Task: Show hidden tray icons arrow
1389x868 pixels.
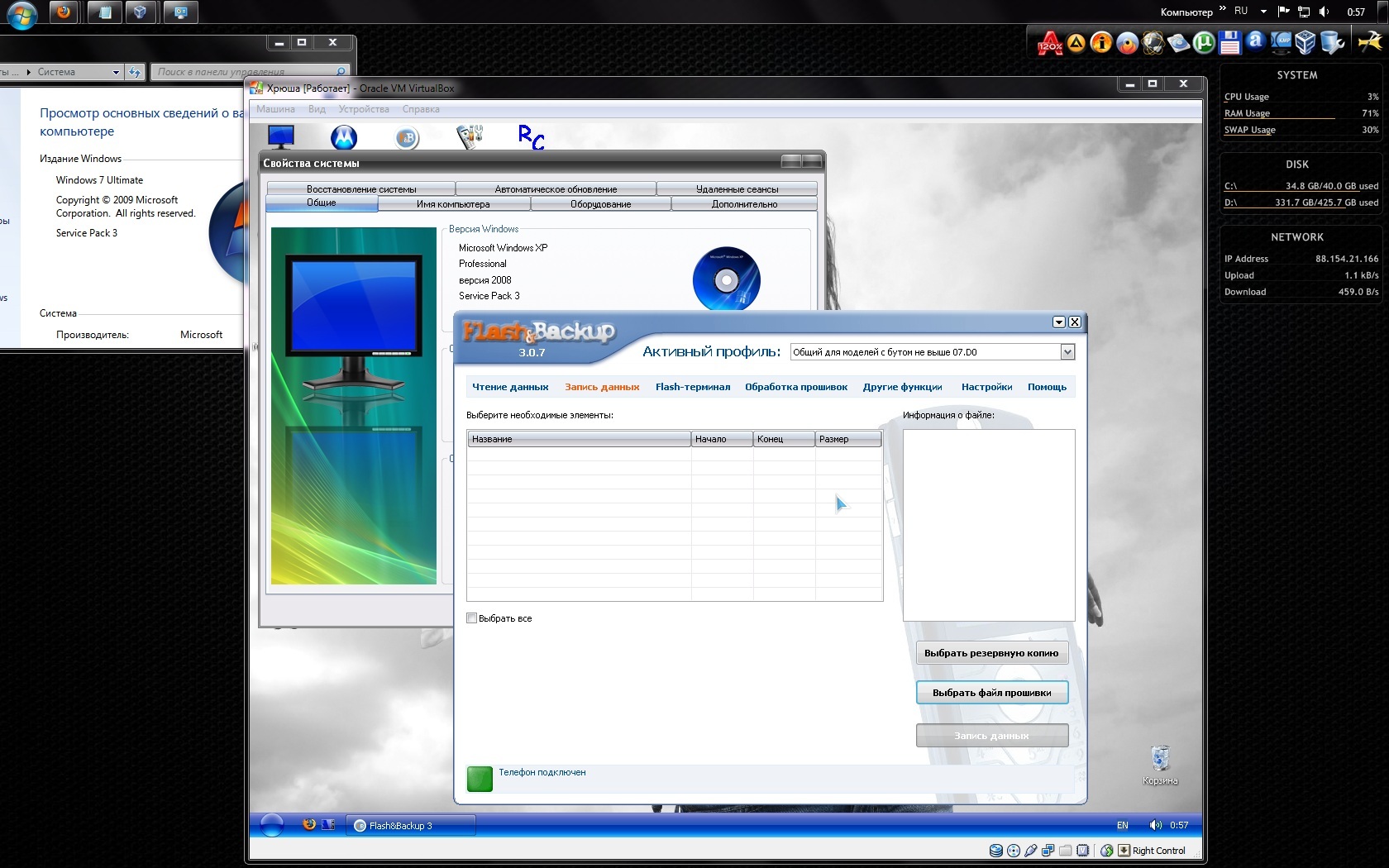Action: (x=1263, y=12)
